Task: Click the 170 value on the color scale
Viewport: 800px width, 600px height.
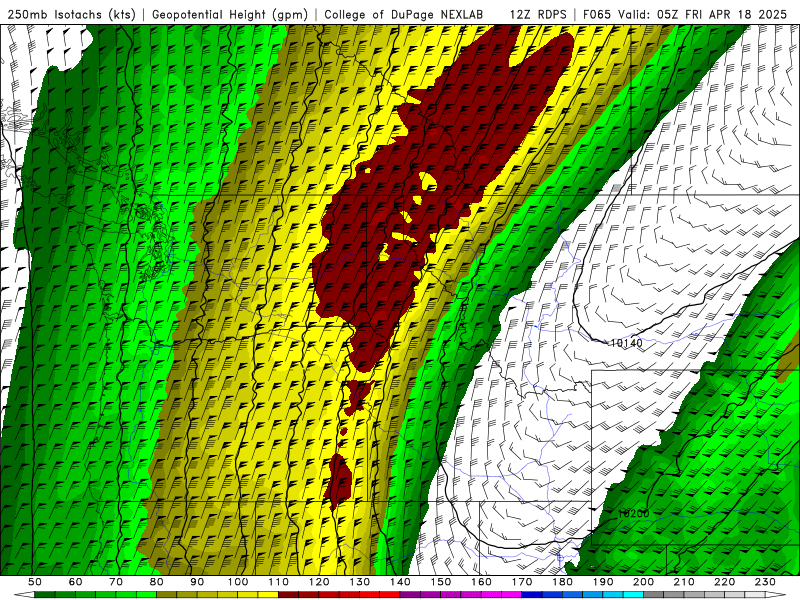Action: (521, 582)
